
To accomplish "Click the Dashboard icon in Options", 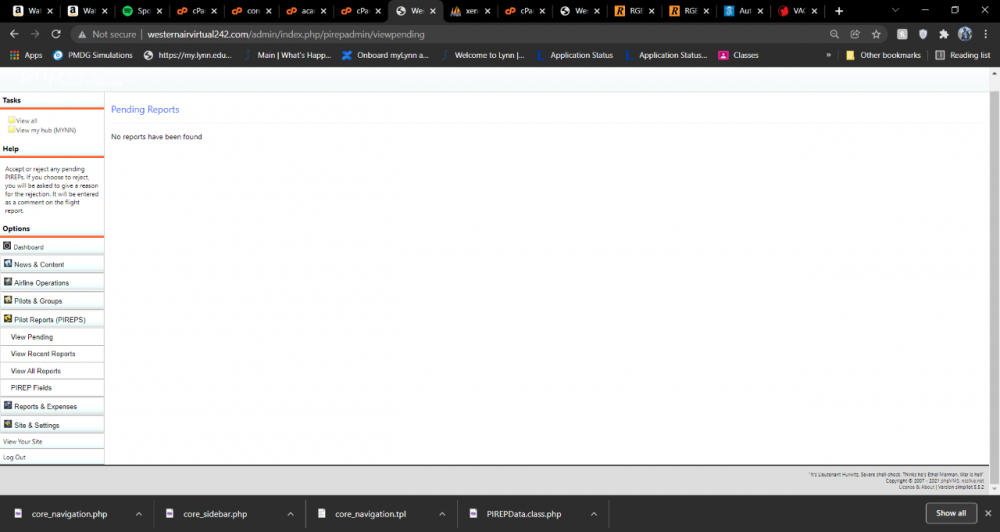I will 8,246.
